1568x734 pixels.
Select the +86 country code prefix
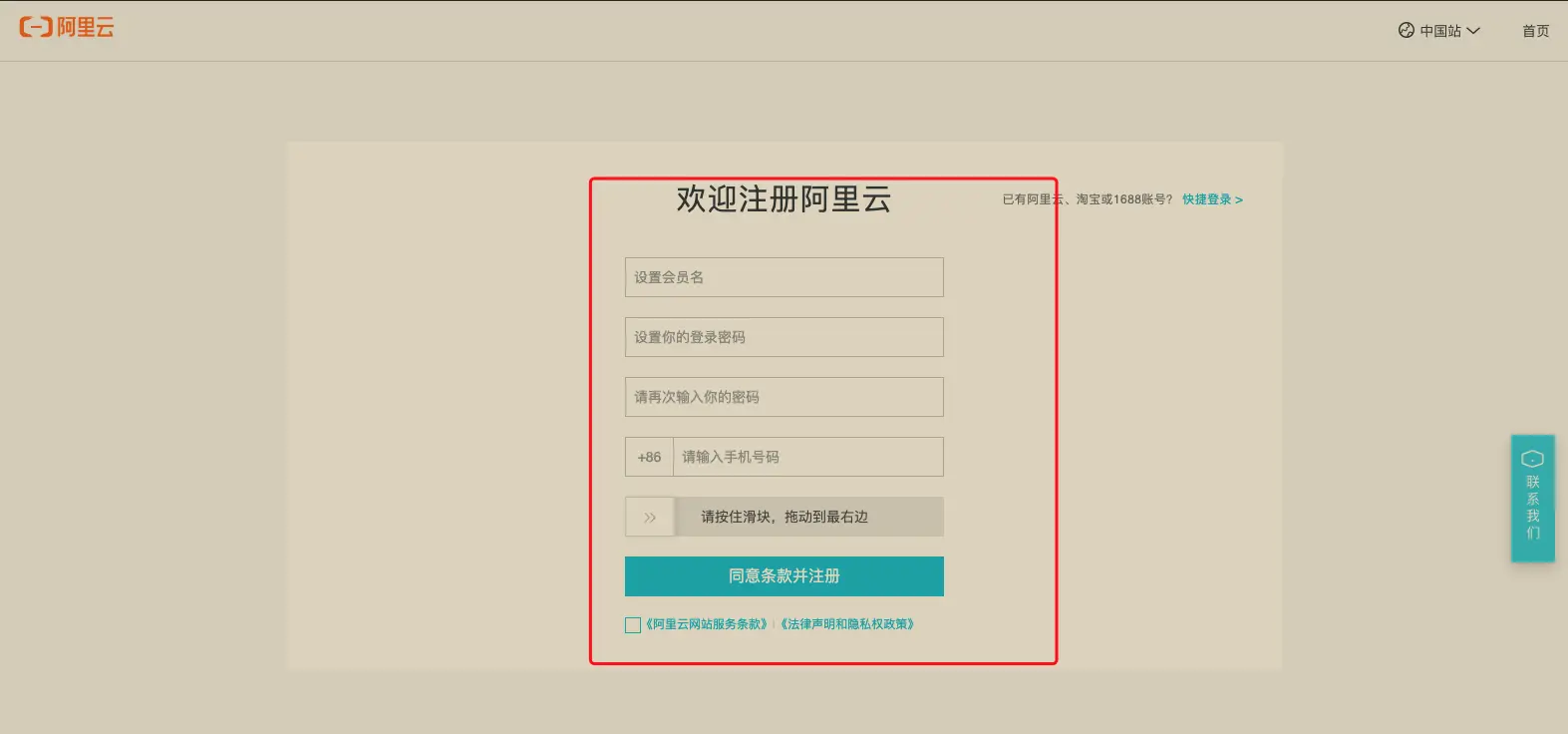coord(649,457)
